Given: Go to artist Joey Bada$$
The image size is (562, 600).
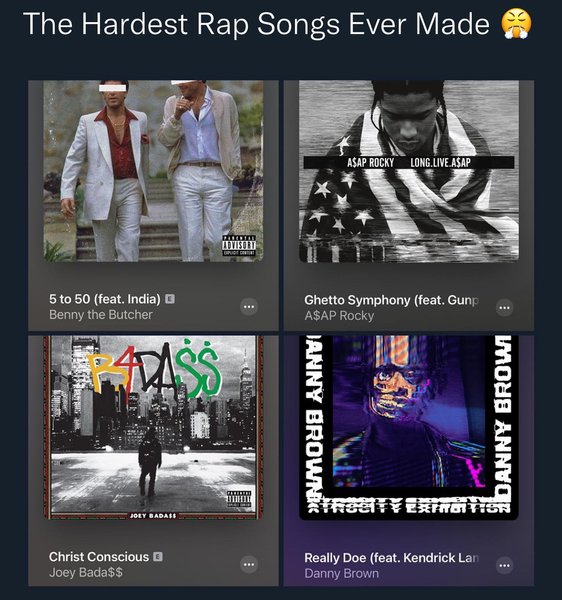Looking at the screenshot, I should (x=86, y=572).
